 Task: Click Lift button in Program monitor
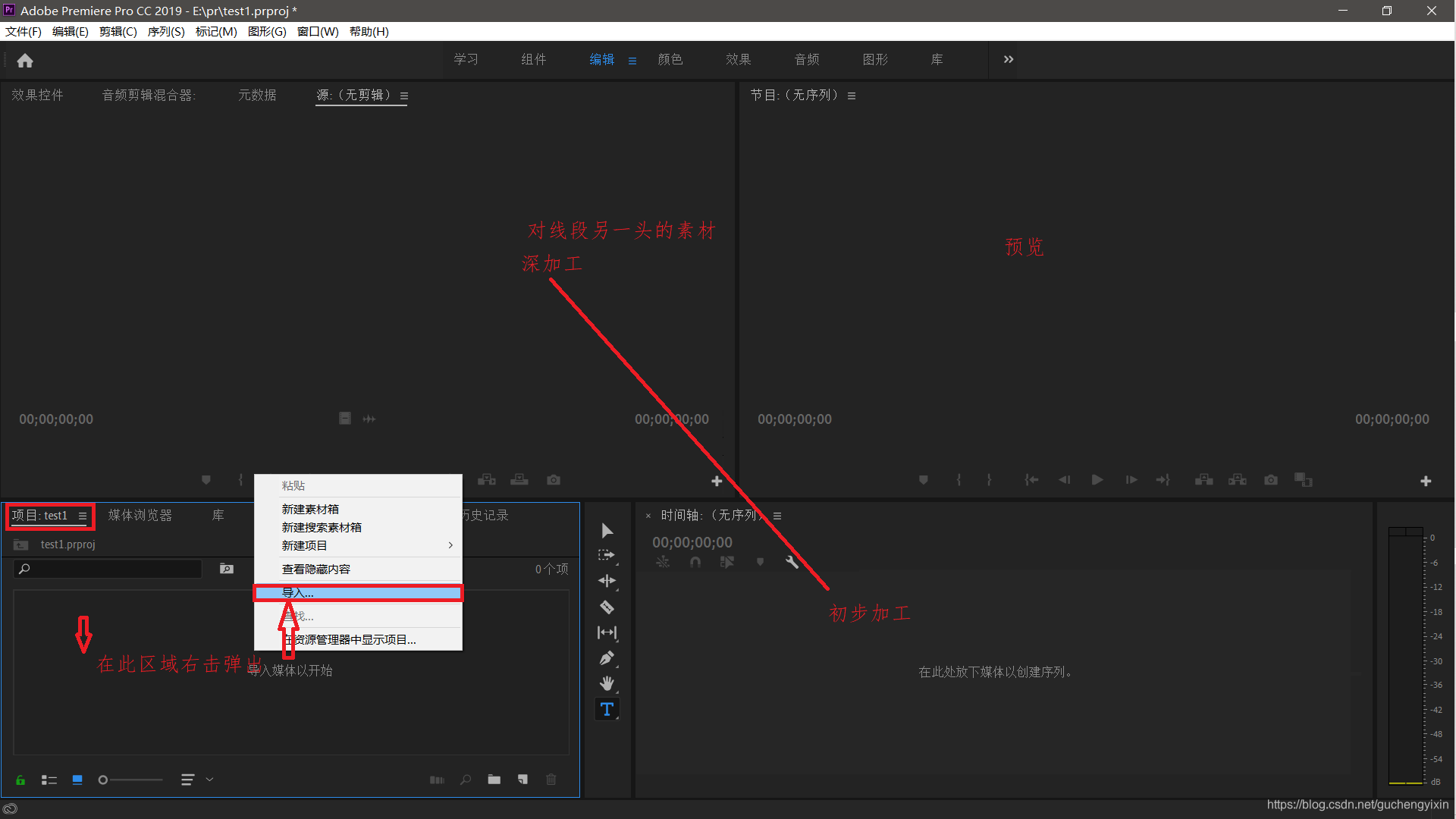pos(1203,480)
